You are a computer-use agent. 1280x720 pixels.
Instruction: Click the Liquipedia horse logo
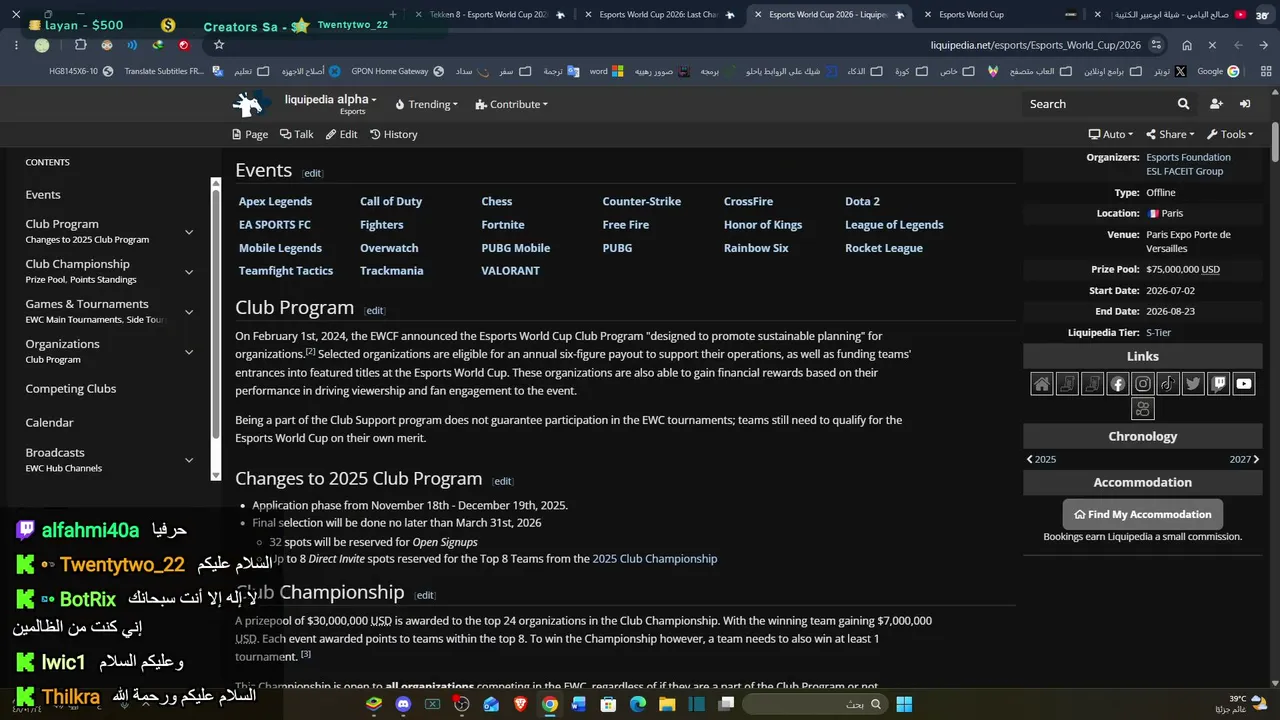tap(250, 104)
